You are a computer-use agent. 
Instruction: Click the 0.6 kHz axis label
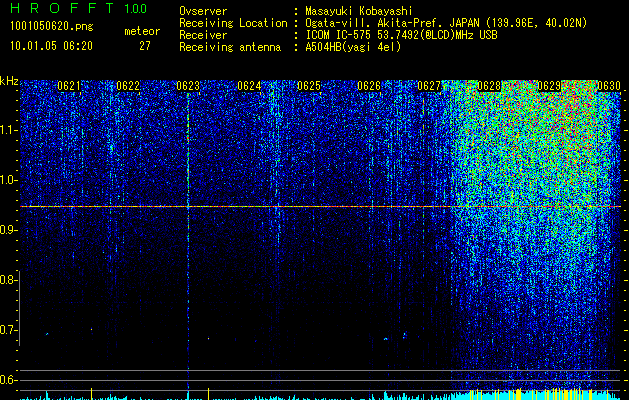point(8,380)
